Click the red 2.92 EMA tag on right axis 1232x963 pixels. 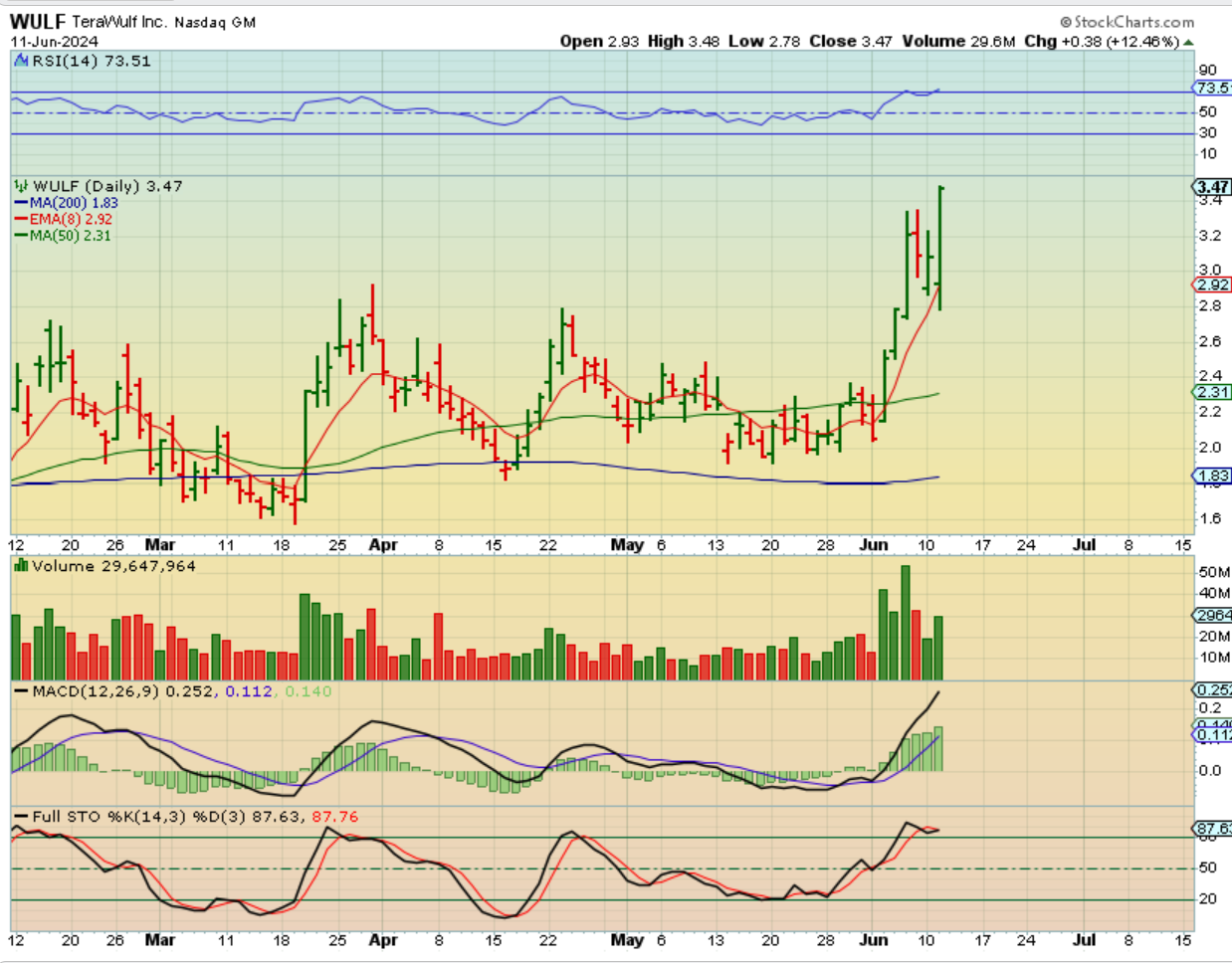pyautogui.click(x=1212, y=285)
